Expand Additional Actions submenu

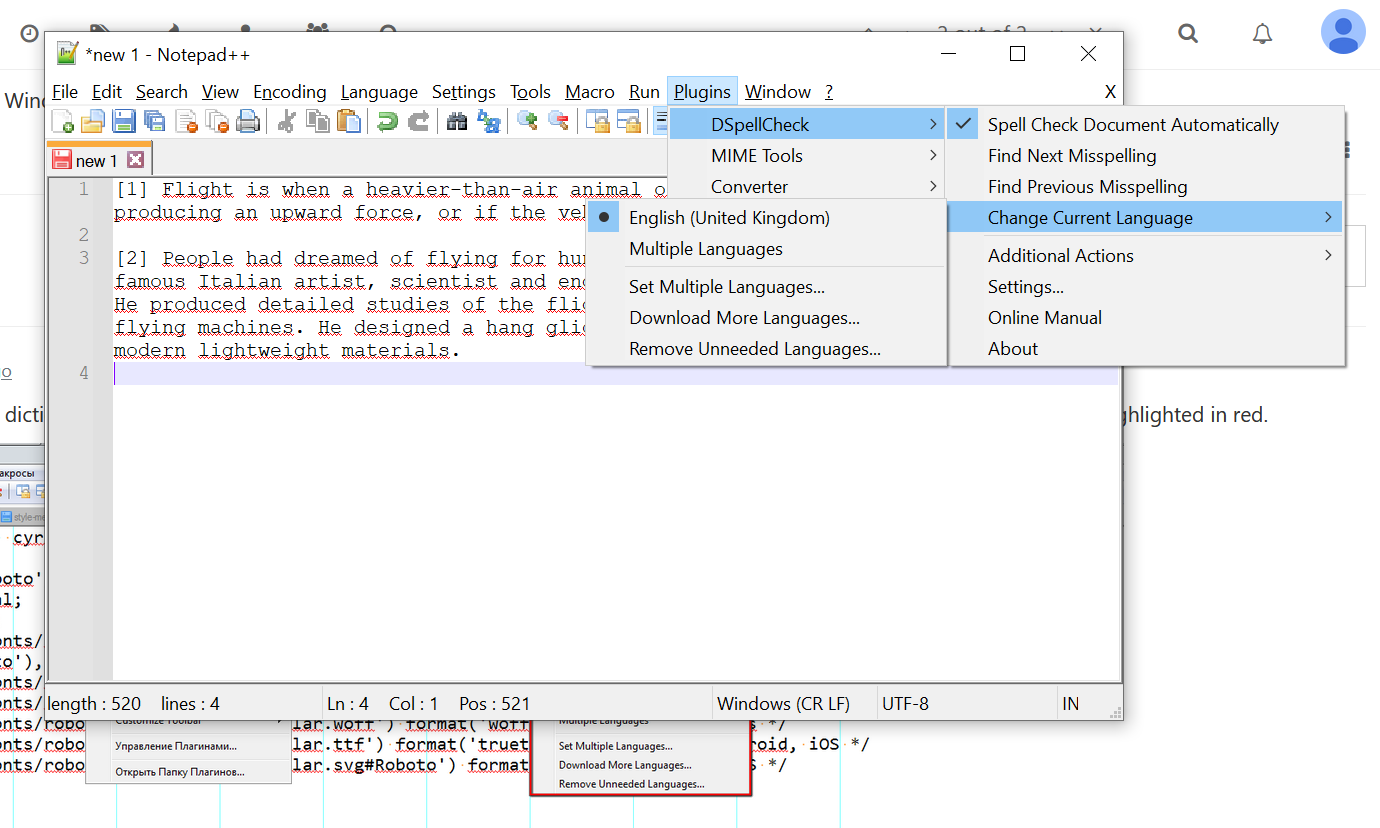click(1145, 256)
